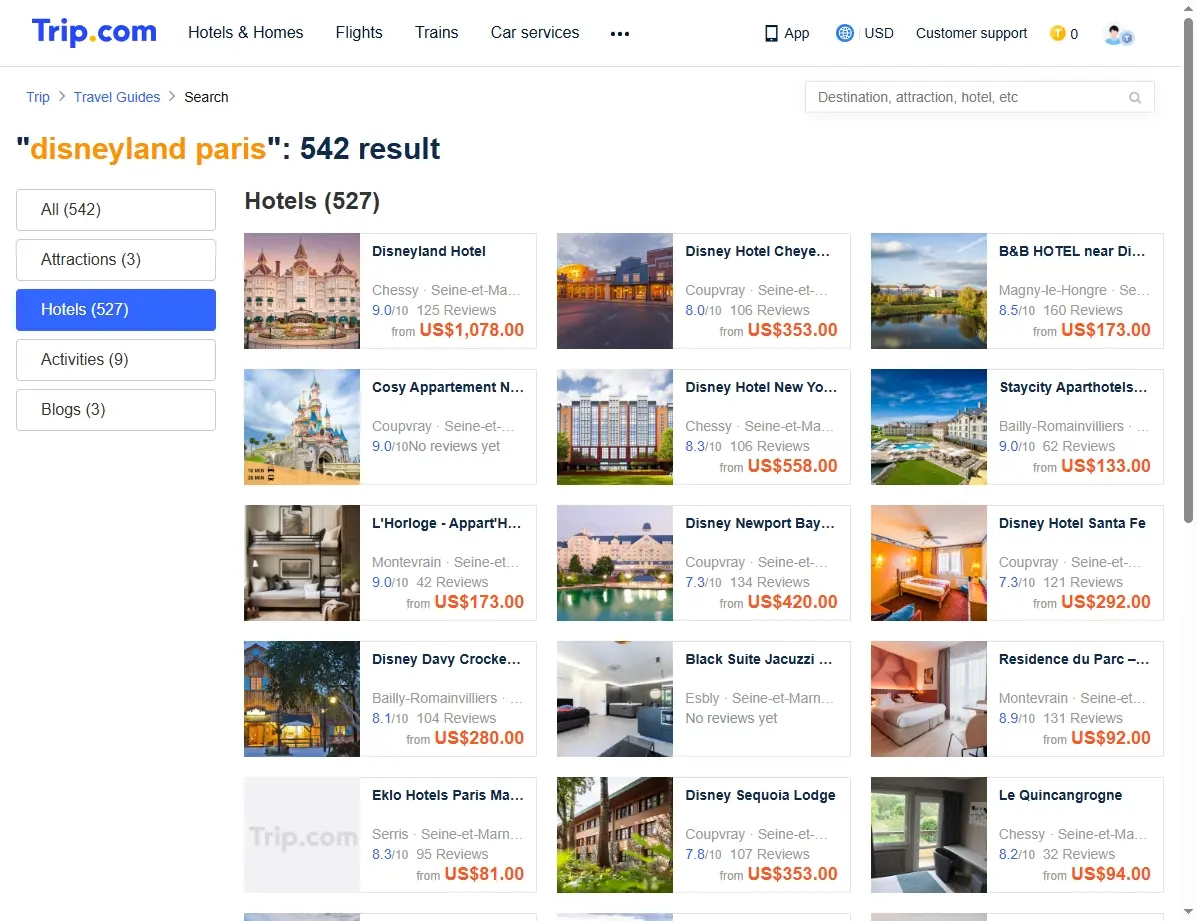Screen dimensions: 1196x921
Task: Open Customer support link
Action: [x=971, y=34]
